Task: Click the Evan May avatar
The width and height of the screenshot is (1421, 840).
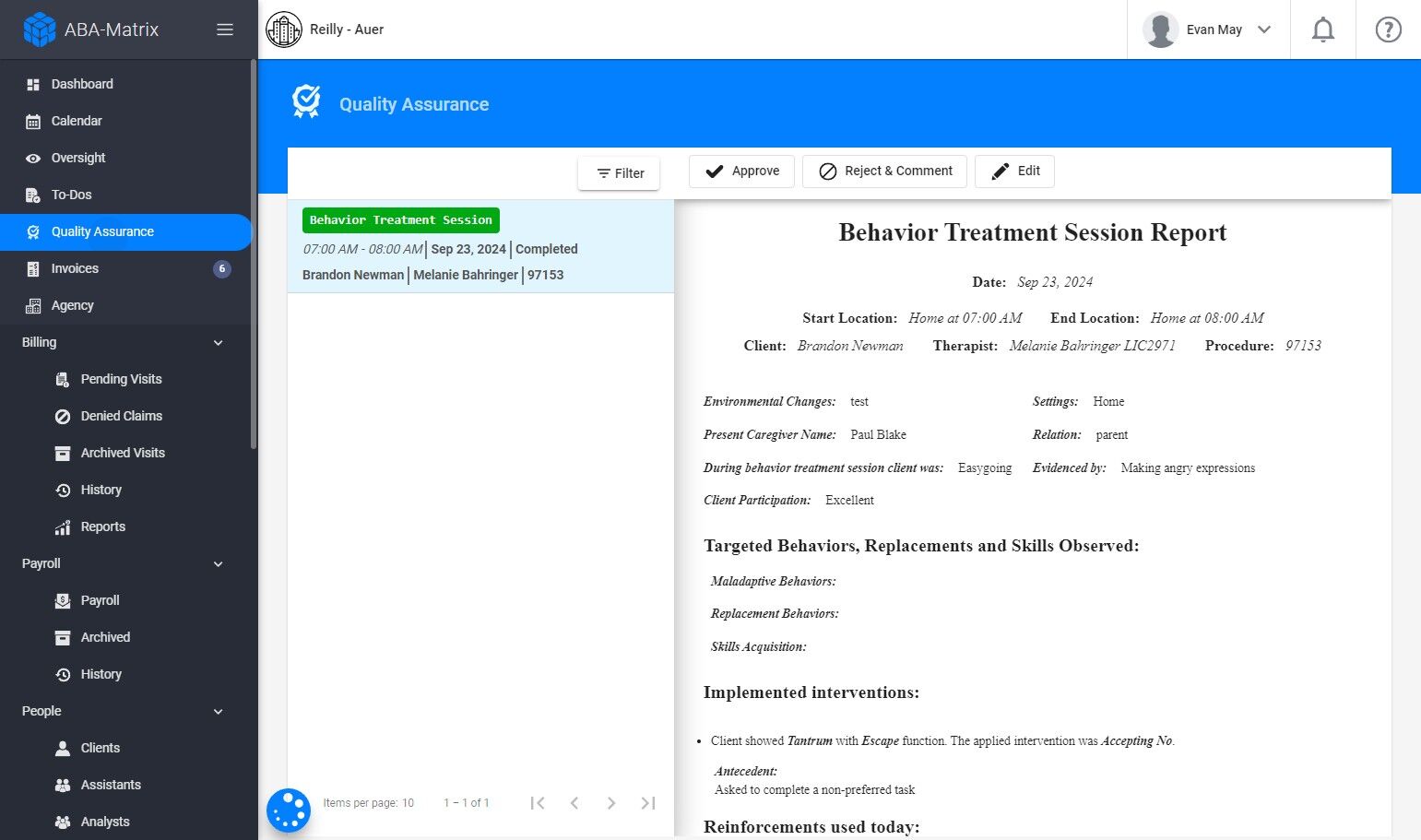Action: click(1160, 30)
